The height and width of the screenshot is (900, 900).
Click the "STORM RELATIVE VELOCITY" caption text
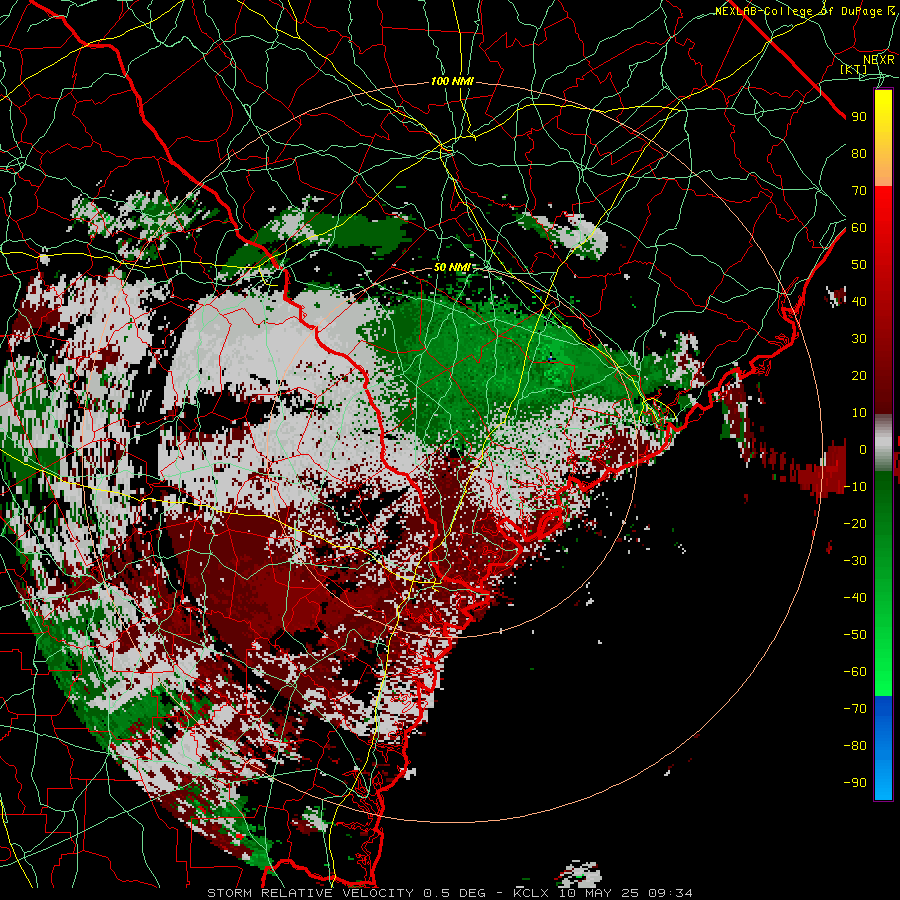point(310,893)
